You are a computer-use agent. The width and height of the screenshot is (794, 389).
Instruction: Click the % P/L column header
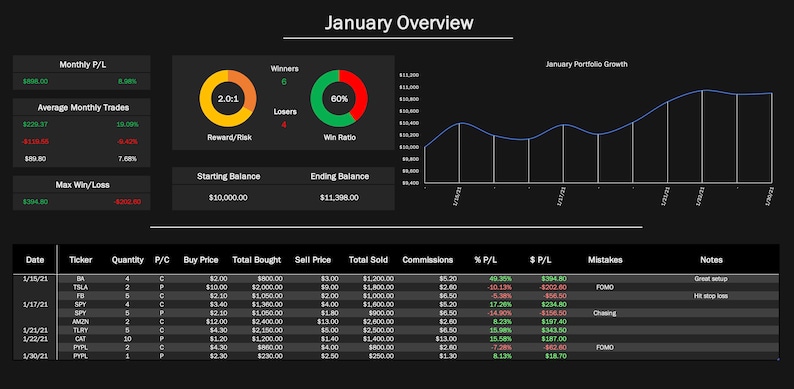(485, 260)
